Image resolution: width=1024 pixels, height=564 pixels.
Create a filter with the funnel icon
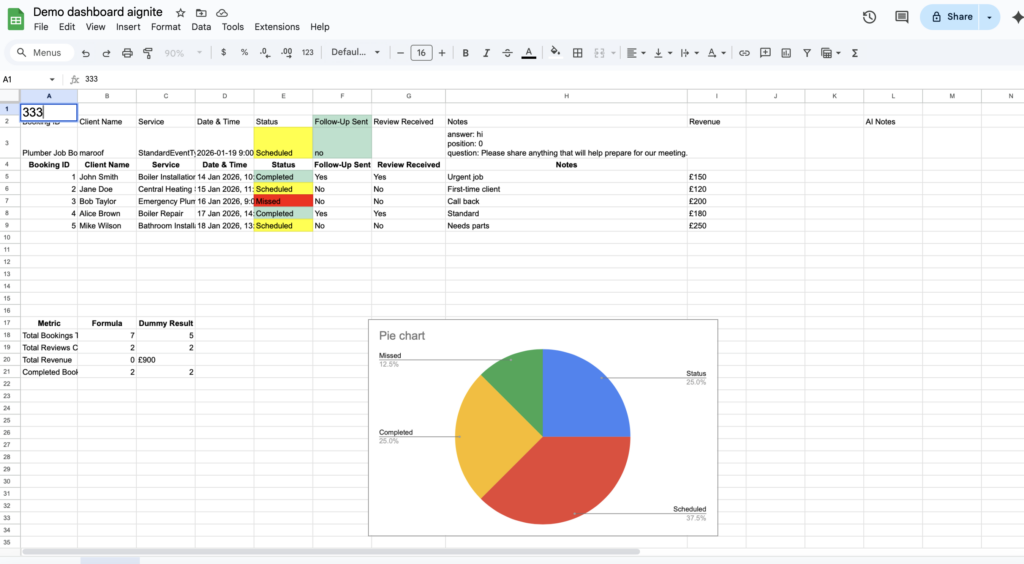(x=808, y=53)
